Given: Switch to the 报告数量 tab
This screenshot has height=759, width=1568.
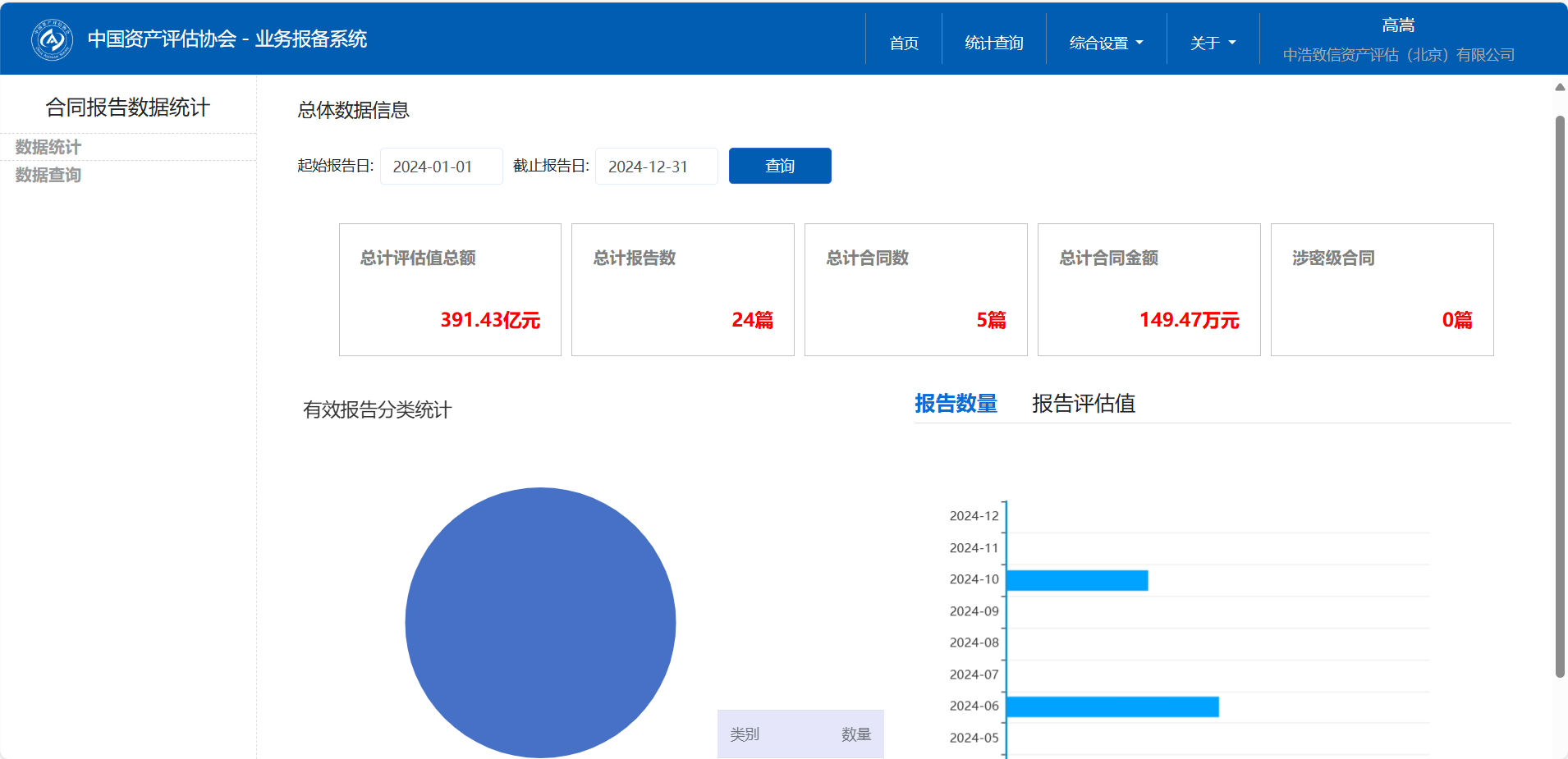Looking at the screenshot, I should point(956,404).
